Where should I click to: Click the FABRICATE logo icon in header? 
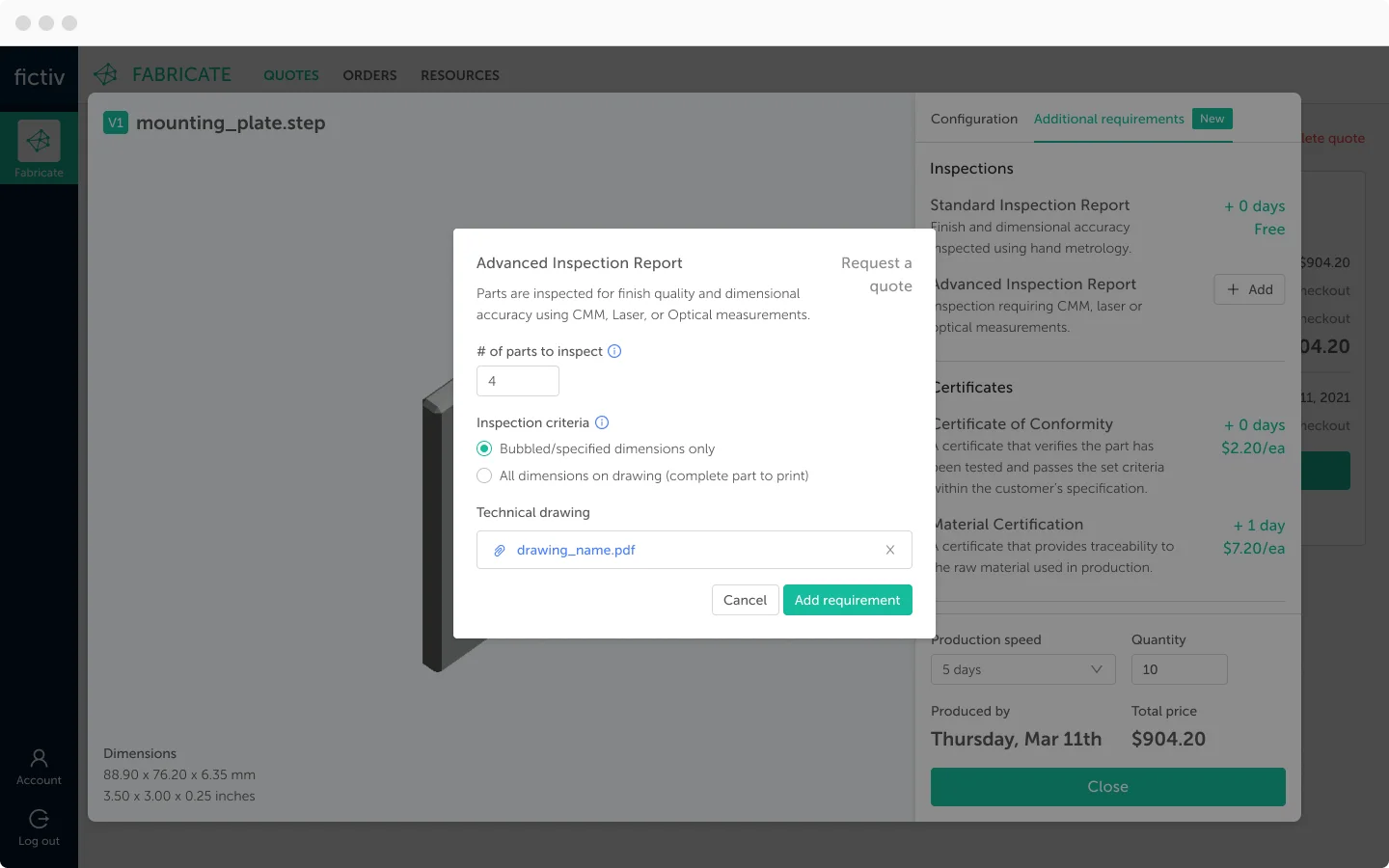click(x=106, y=74)
